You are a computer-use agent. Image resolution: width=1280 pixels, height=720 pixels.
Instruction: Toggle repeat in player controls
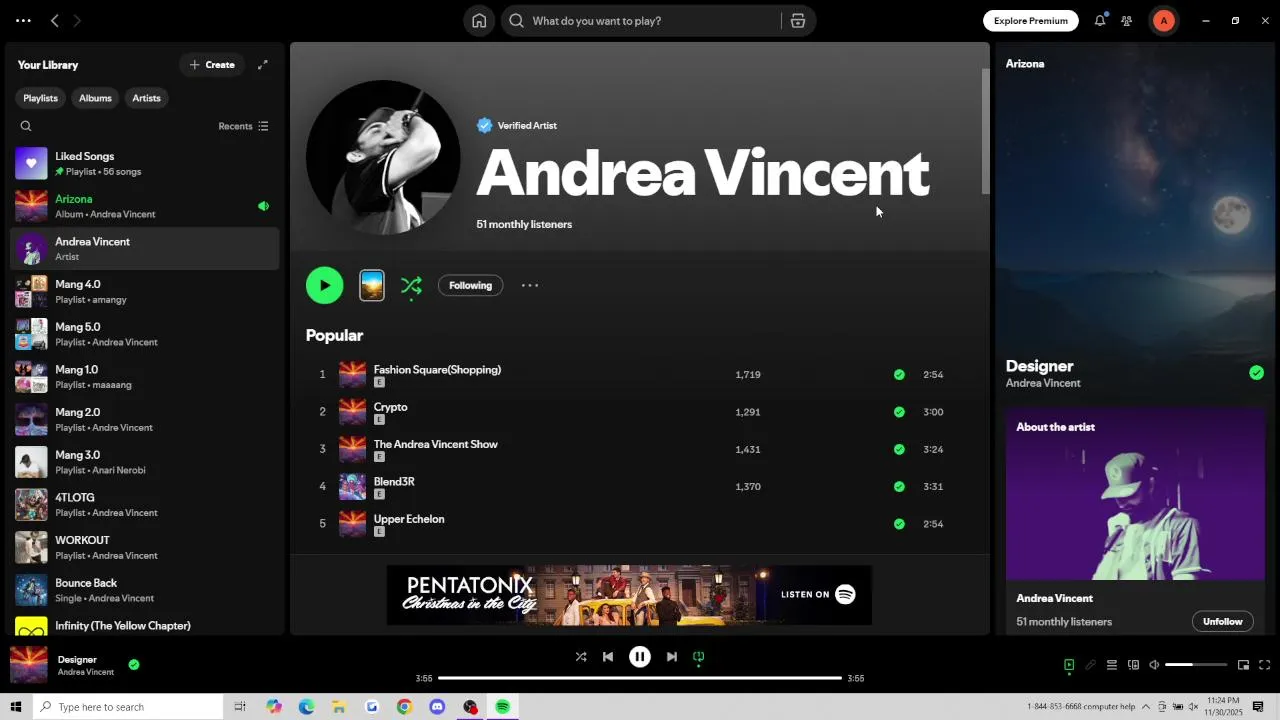pyautogui.click(x=699, y=657)
